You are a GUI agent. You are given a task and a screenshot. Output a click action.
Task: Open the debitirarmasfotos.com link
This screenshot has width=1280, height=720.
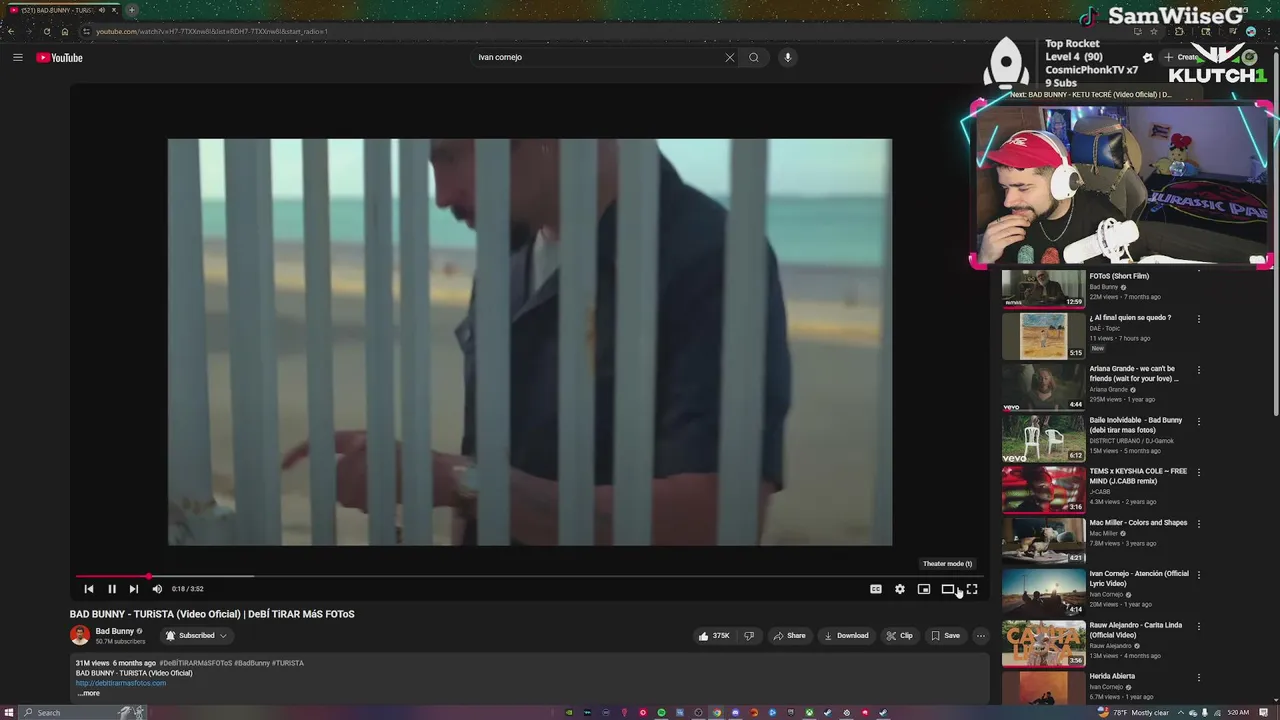click(x=121, y=683)
